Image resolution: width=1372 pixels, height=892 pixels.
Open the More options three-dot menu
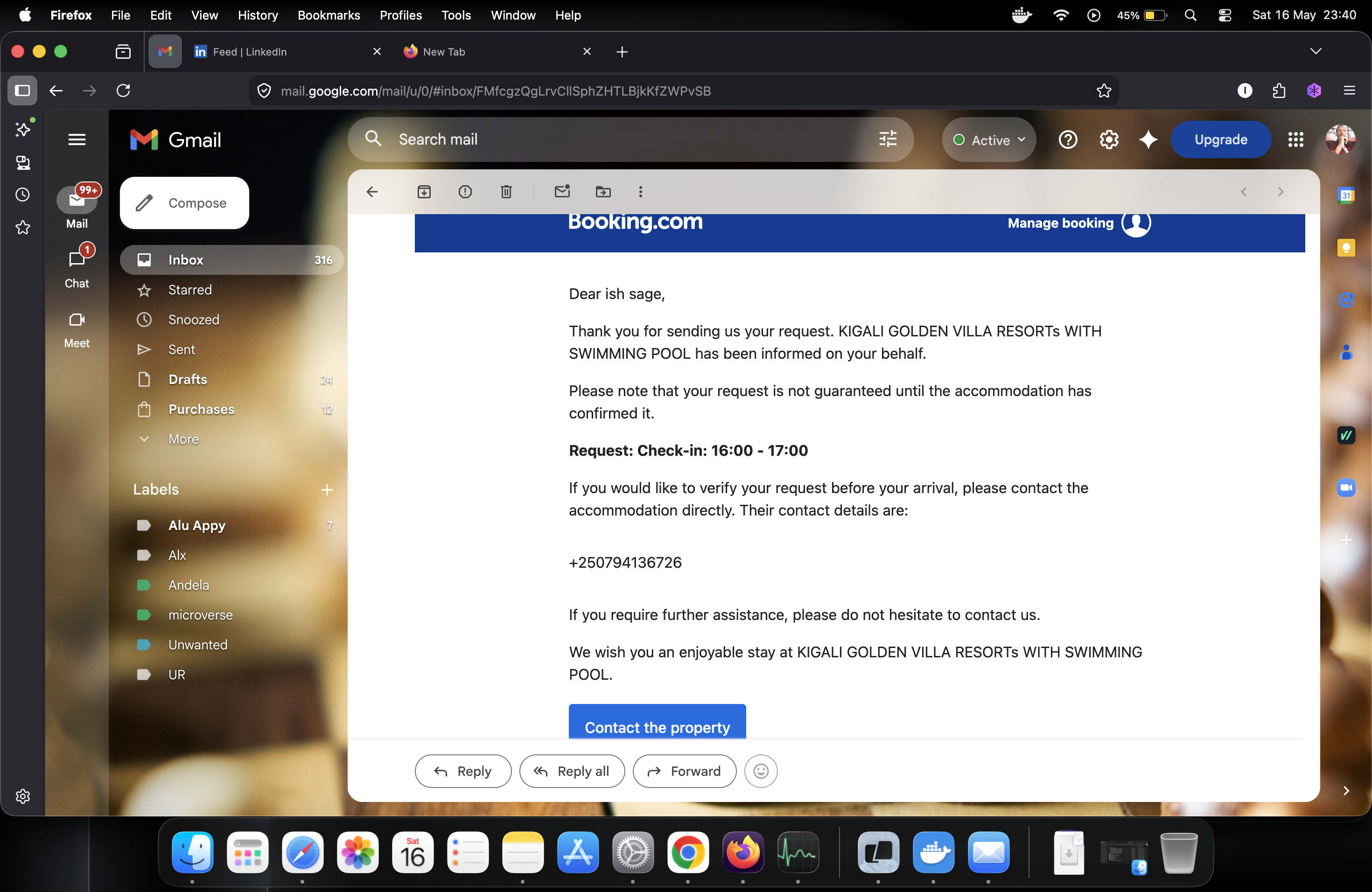point(640,192)
